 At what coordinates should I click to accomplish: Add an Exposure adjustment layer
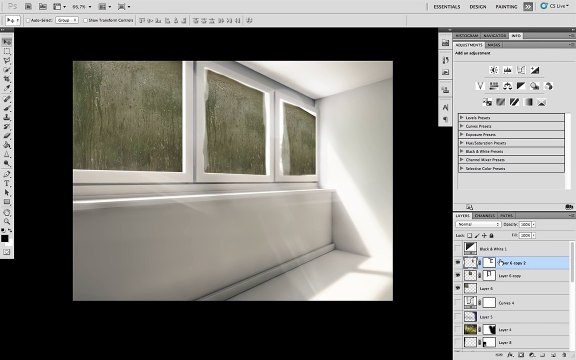(535, 70)
